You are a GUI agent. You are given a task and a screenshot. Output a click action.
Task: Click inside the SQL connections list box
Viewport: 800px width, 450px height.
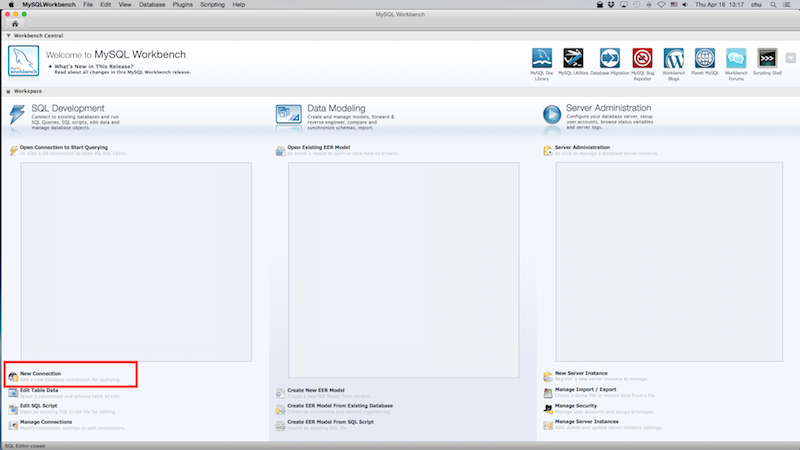[136, 262]
